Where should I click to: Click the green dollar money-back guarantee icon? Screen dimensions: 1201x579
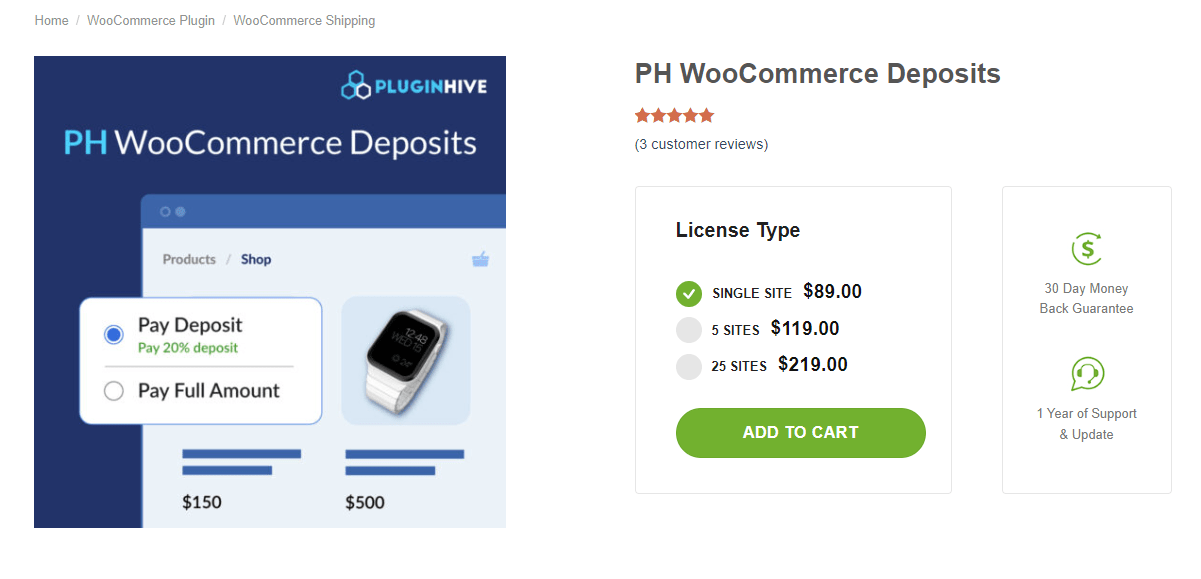click(1086, 248)
